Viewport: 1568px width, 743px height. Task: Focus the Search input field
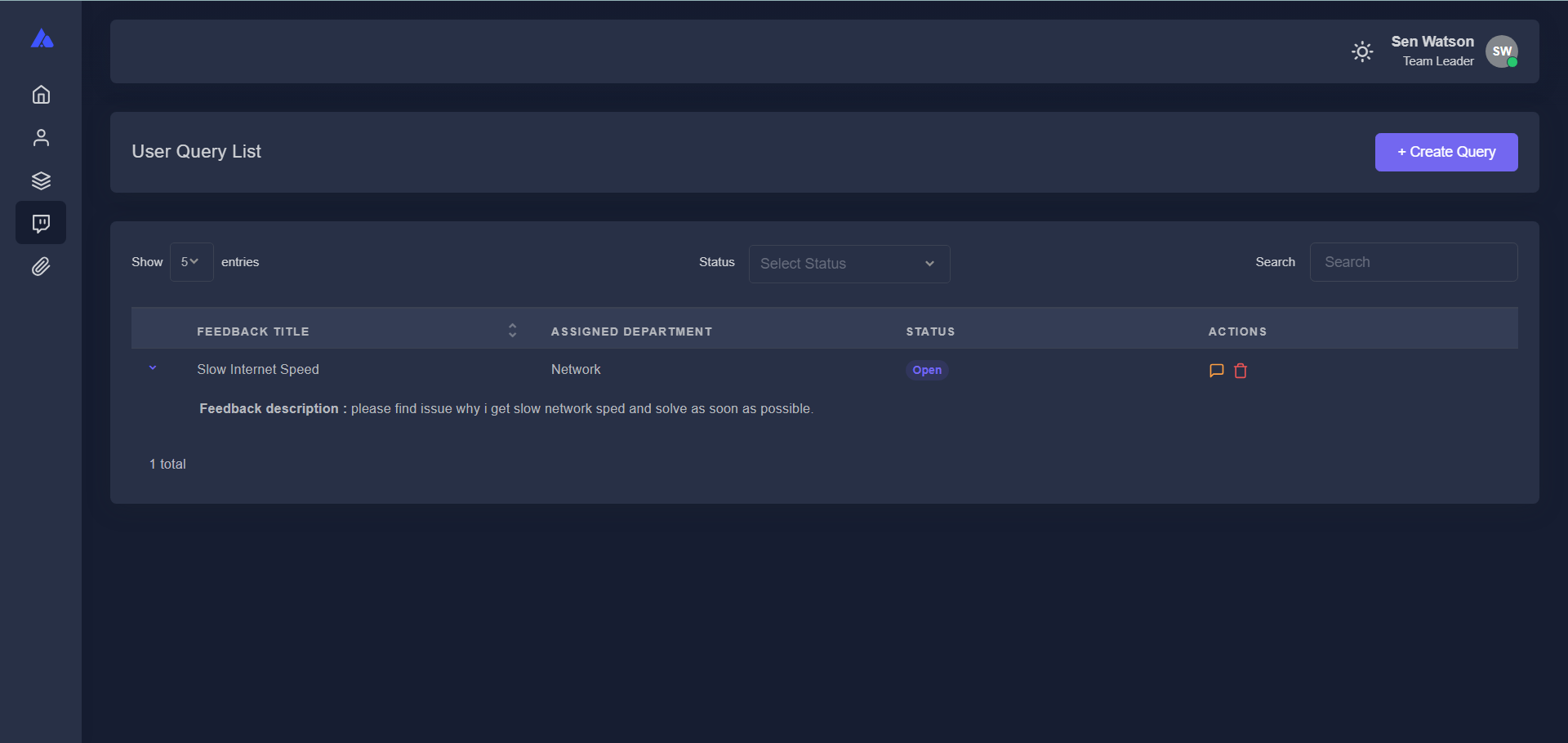[x=1413, y=262]
